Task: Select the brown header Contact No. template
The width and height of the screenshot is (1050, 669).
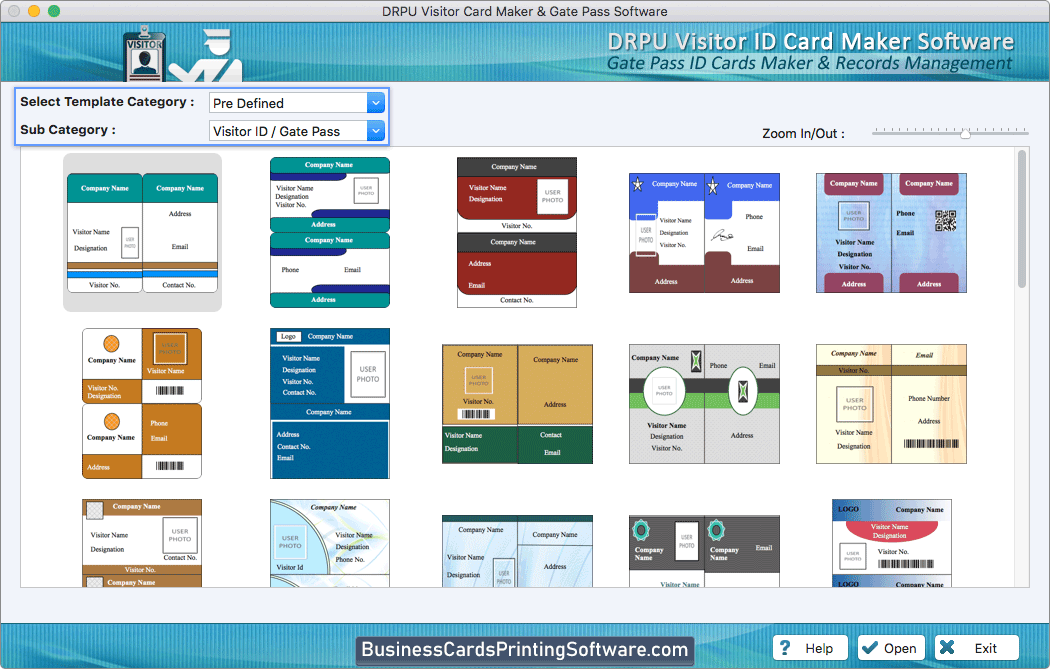Action: [142, 543]
